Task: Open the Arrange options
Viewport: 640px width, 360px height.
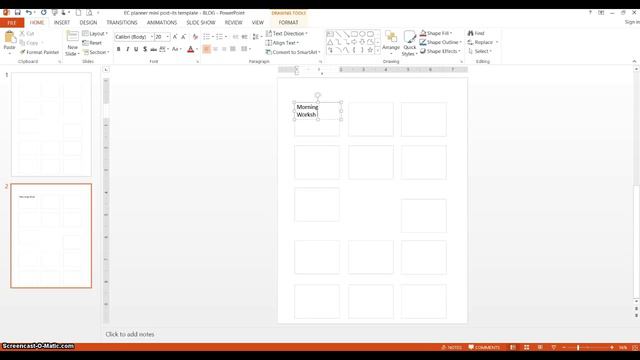Action: (x=391, y=43)
